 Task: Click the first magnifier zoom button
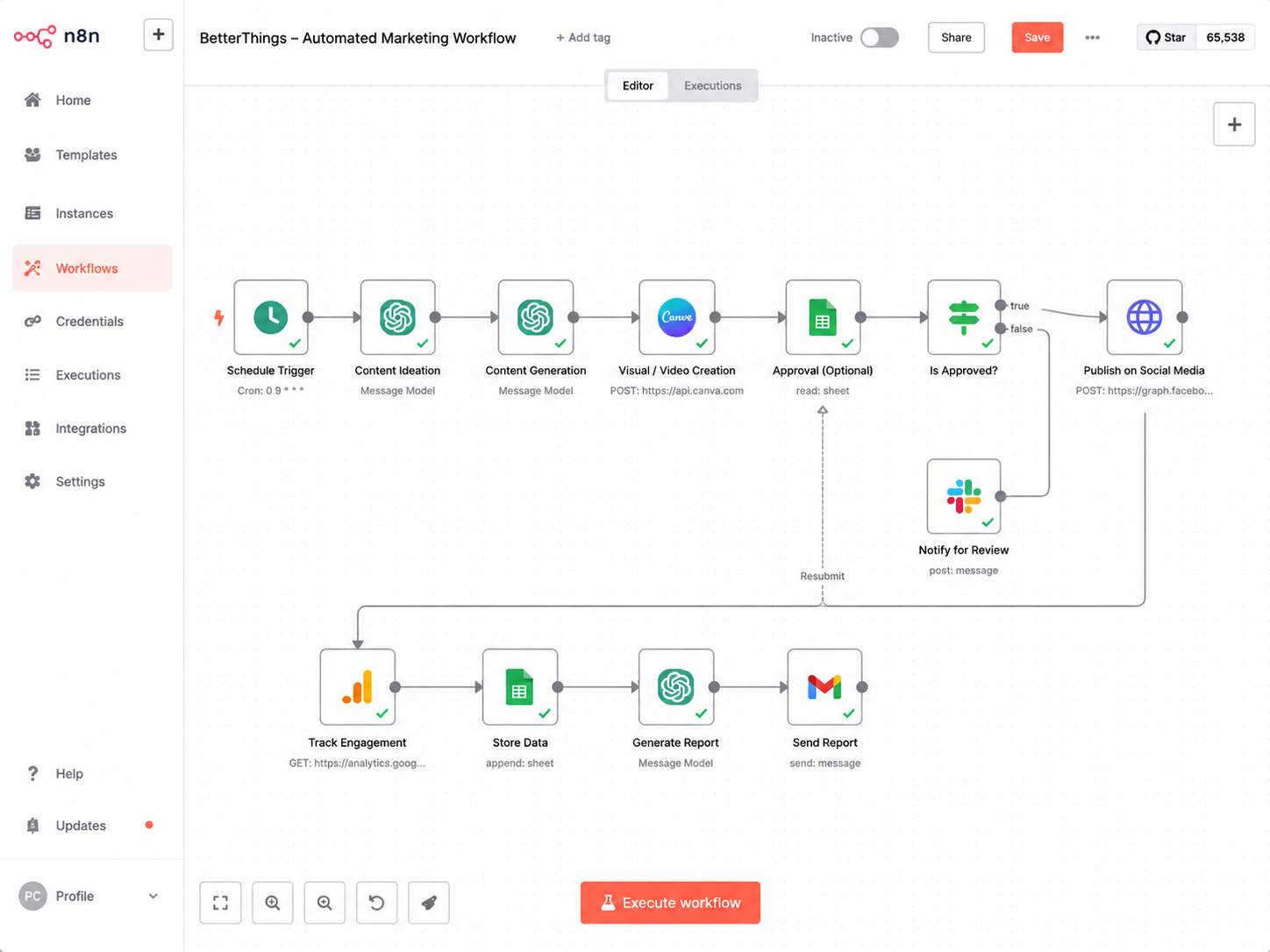pyautogui.click(x=273, y=903)
